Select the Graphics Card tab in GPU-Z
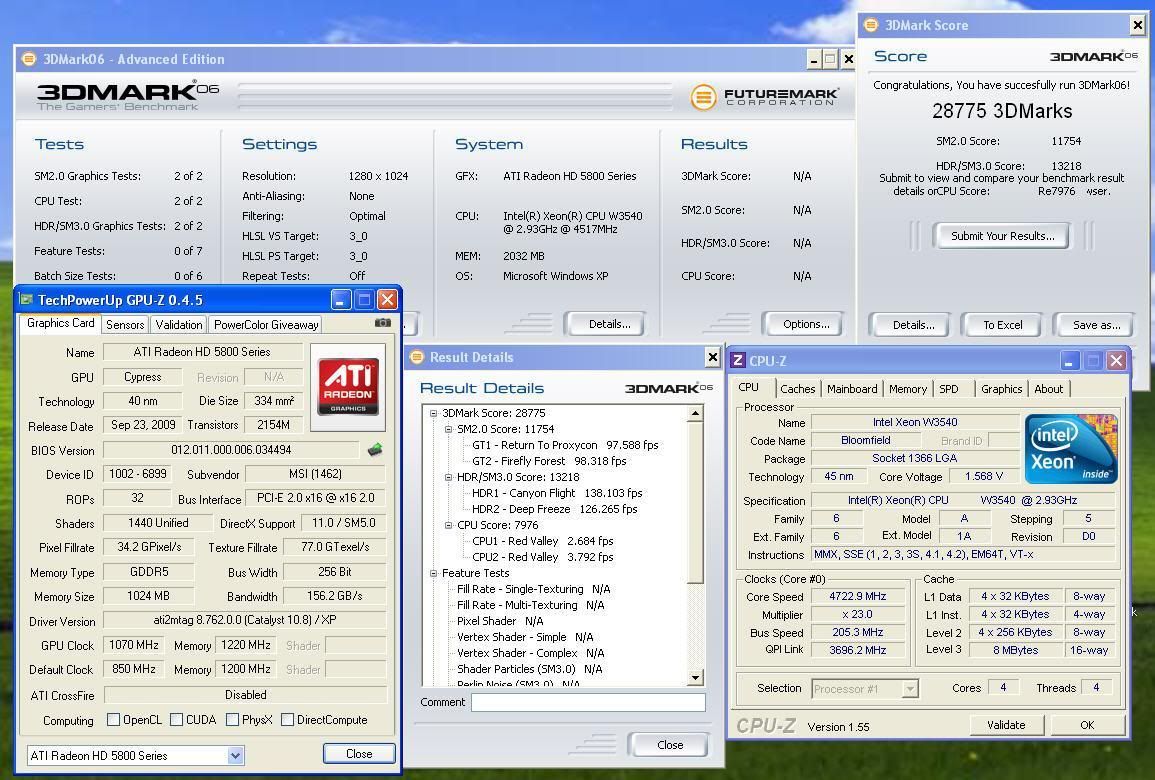The width and height of the screenshot is (1155, 780). point(60,323)
